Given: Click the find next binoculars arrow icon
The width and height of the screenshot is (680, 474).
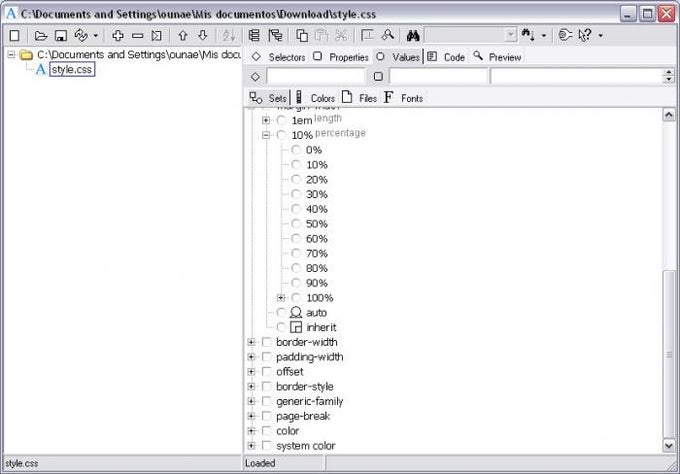Looking at the screenshot, I should click(528, 35).
